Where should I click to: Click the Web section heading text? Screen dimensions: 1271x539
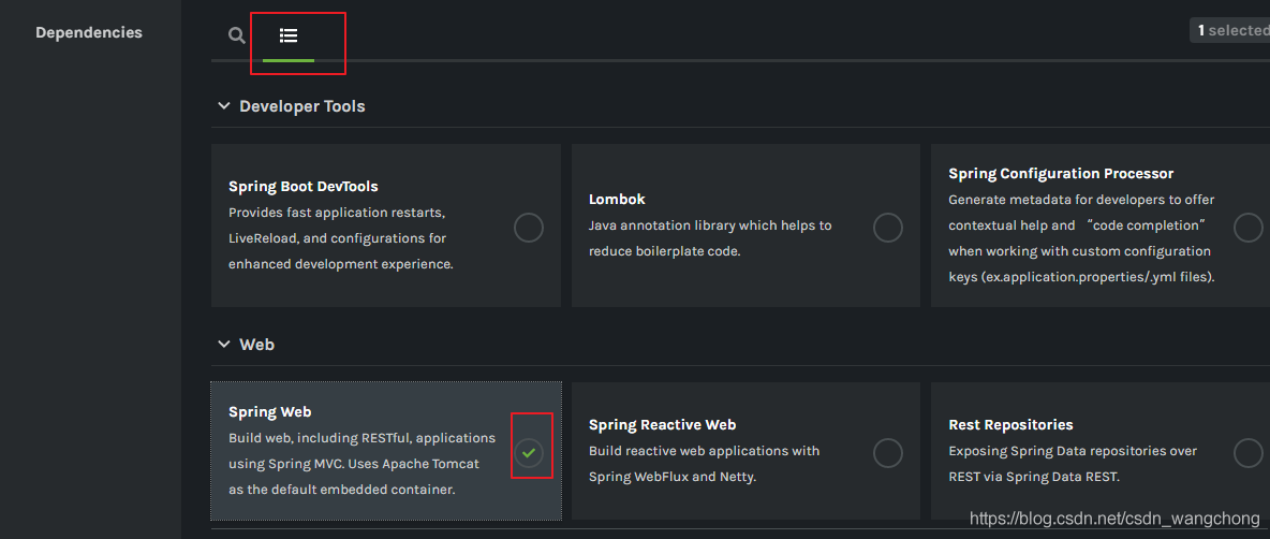coord(257,344)
